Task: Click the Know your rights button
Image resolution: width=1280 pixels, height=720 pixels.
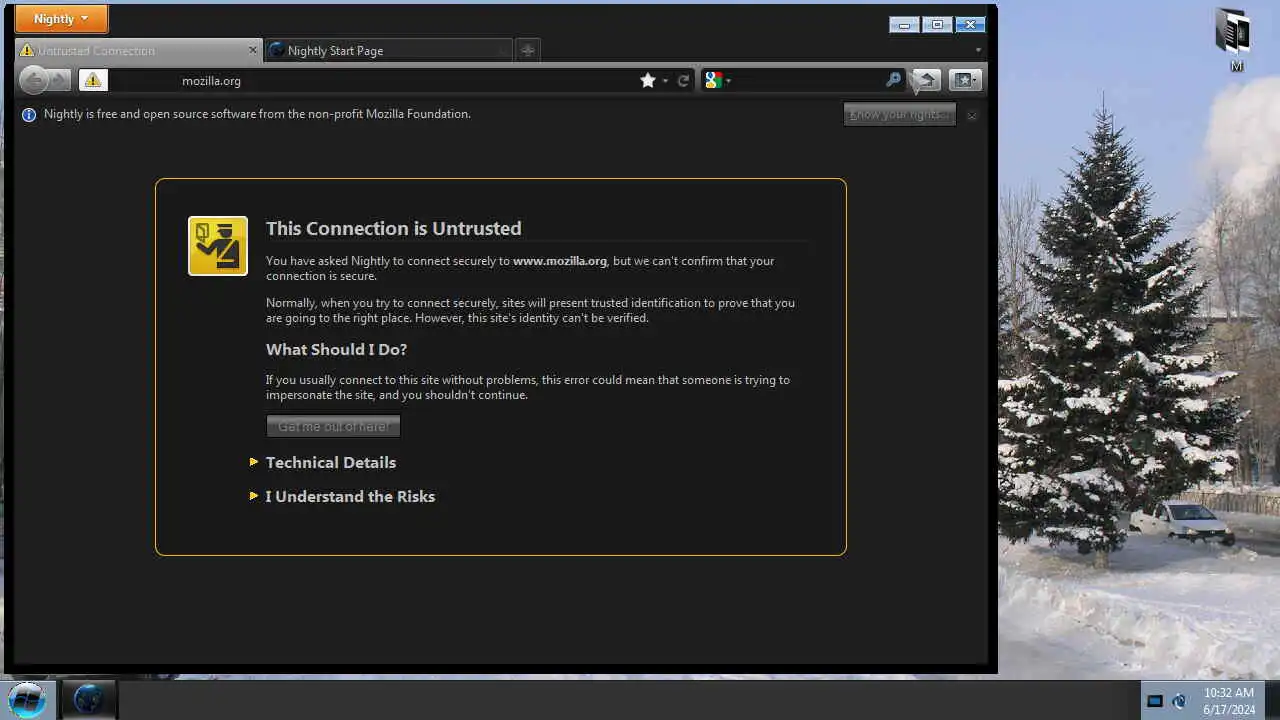Action: click(x=899, y=114)
